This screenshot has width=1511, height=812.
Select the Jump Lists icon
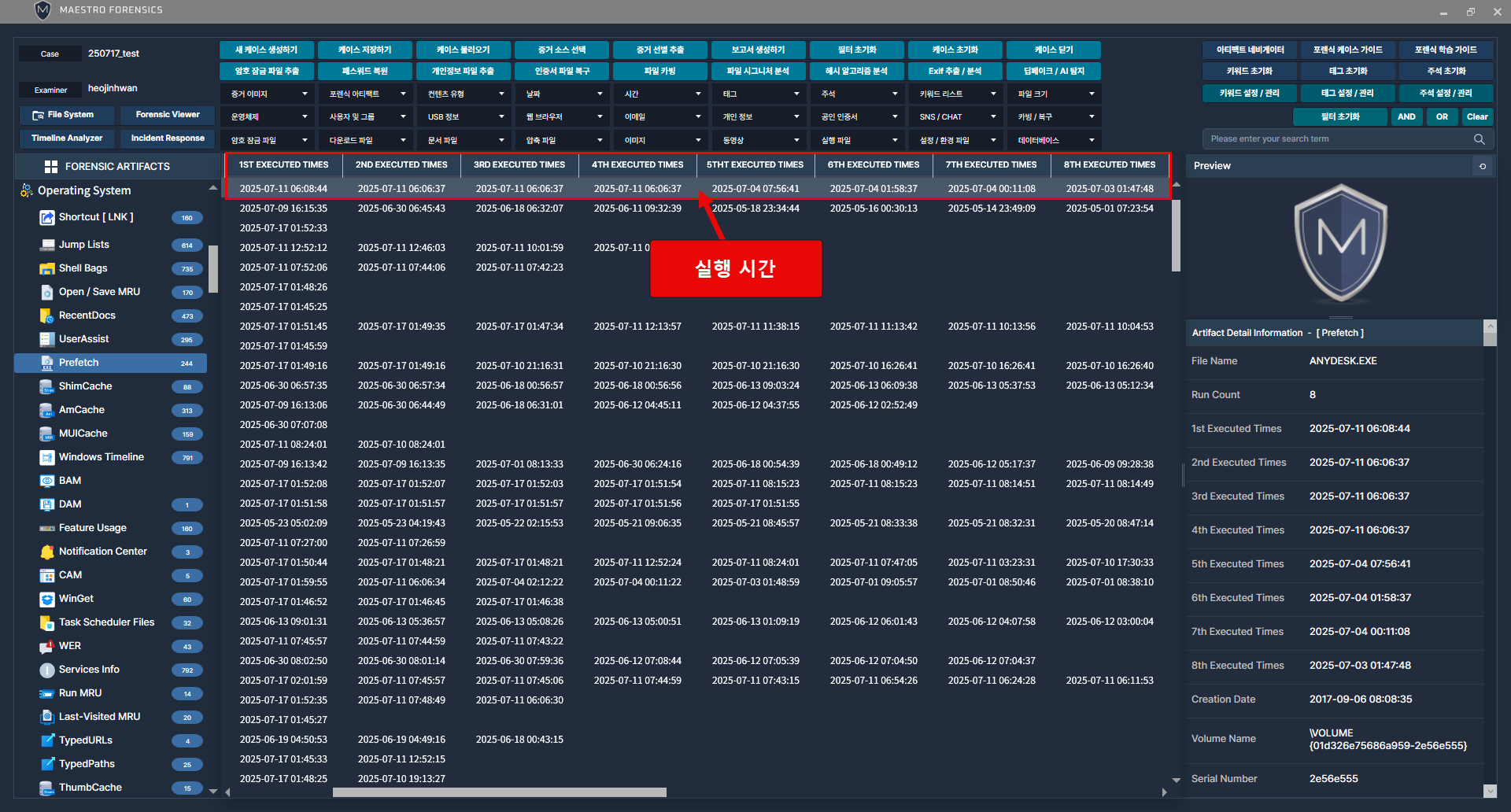[46, 245]
